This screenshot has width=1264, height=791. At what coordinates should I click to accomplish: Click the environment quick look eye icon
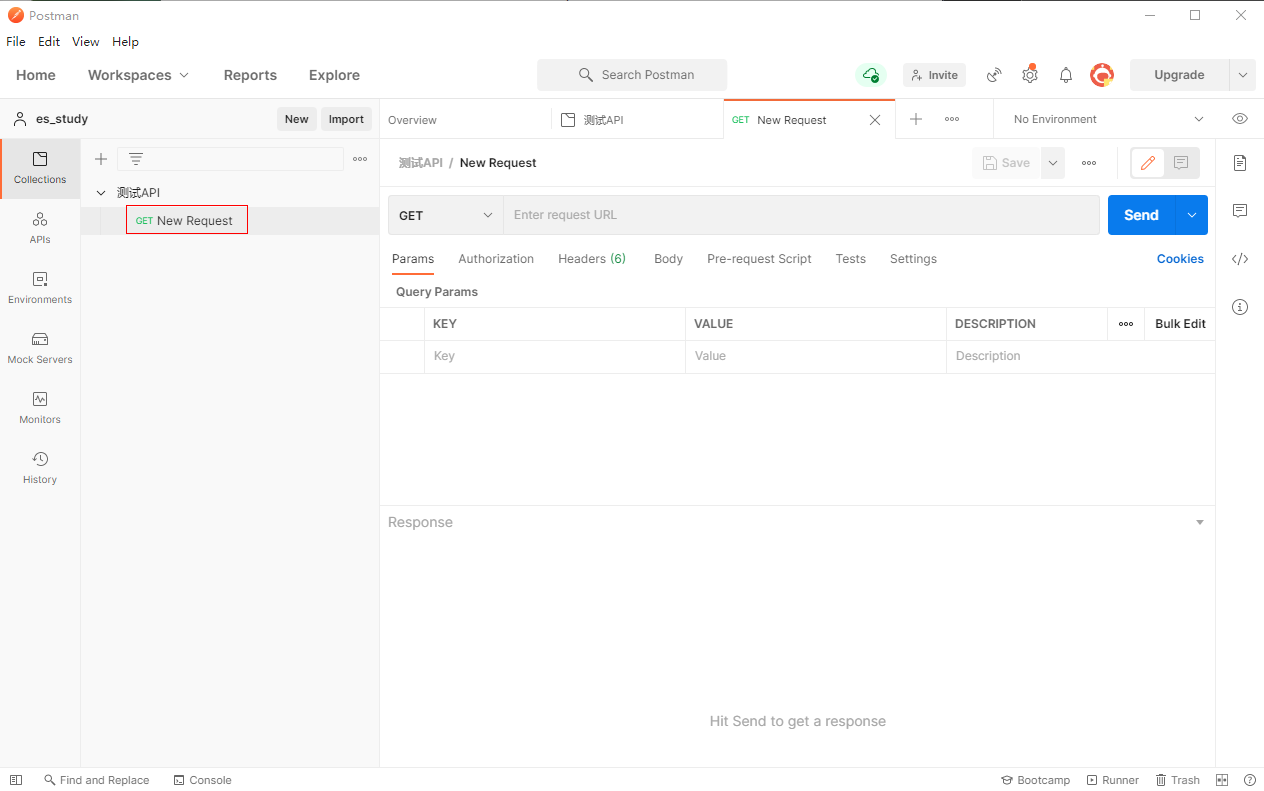(x=1240, y=119)
